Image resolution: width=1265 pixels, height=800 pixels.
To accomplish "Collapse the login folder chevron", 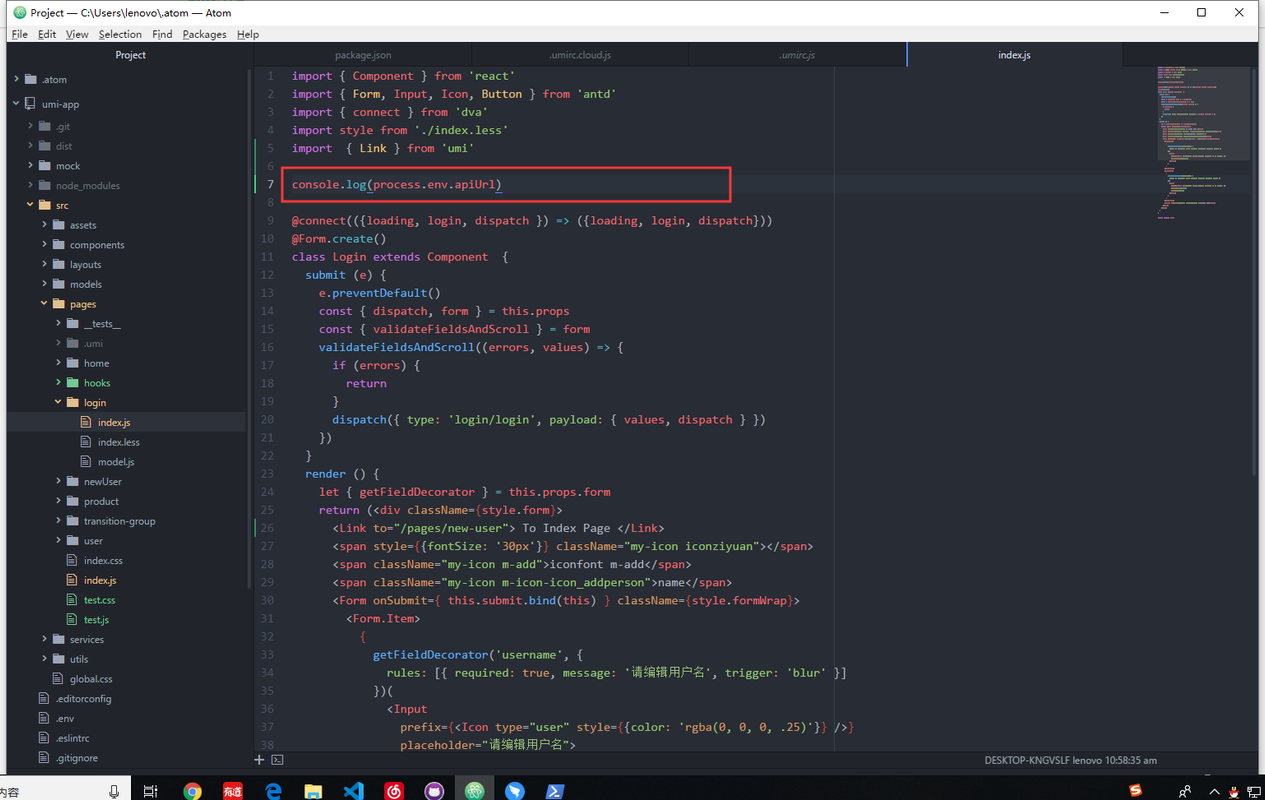I will coord(59,402).
